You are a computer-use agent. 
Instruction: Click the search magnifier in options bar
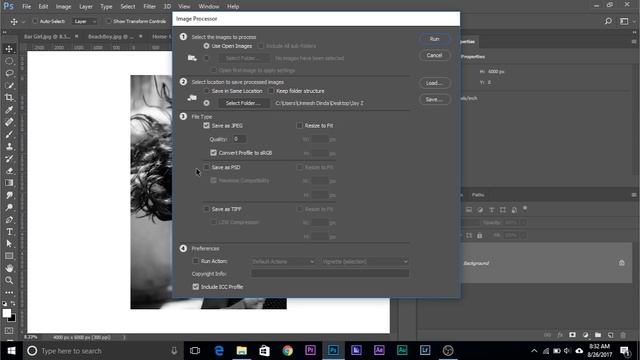point(608,21)
